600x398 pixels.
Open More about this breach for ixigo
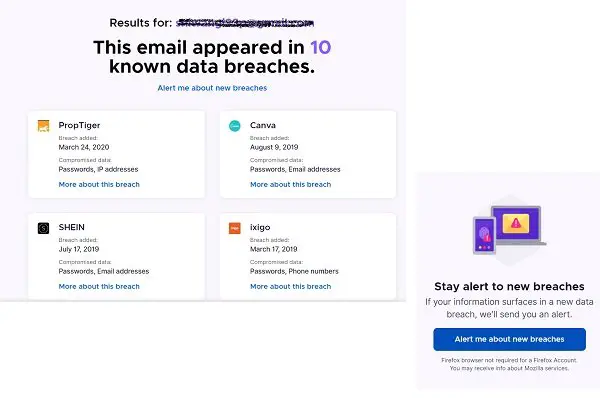tap(290, 287)
